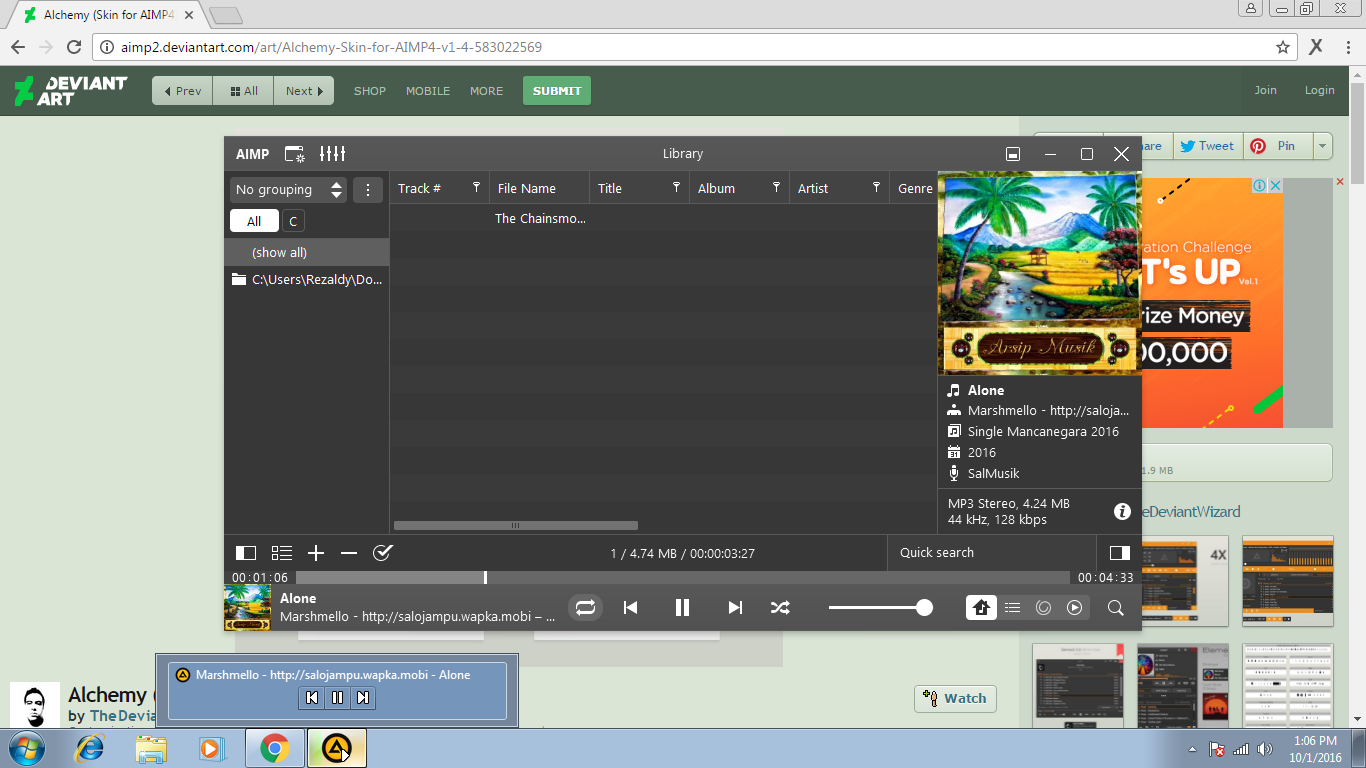Click the Alone song title in info panel

986,390
